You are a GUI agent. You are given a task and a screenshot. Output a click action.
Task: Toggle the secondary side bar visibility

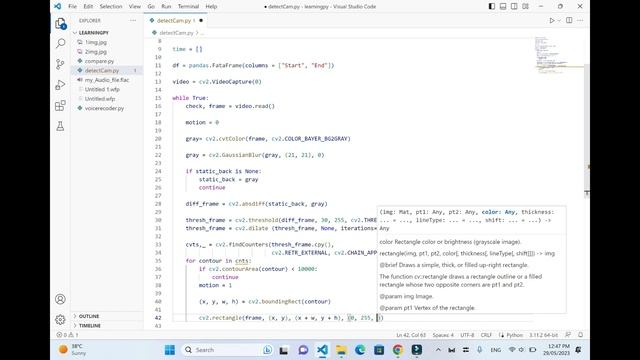click(x=514, y=7)
